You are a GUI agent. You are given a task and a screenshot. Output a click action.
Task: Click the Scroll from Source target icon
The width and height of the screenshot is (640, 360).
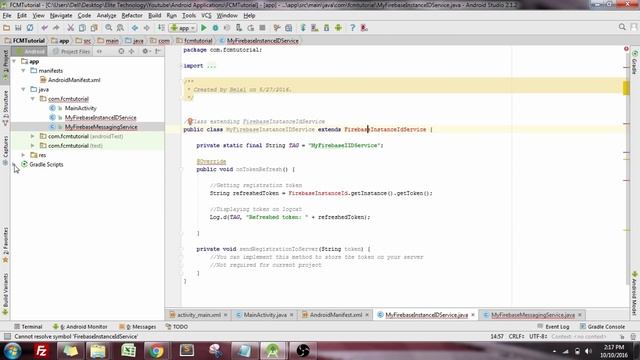(121, 51)
